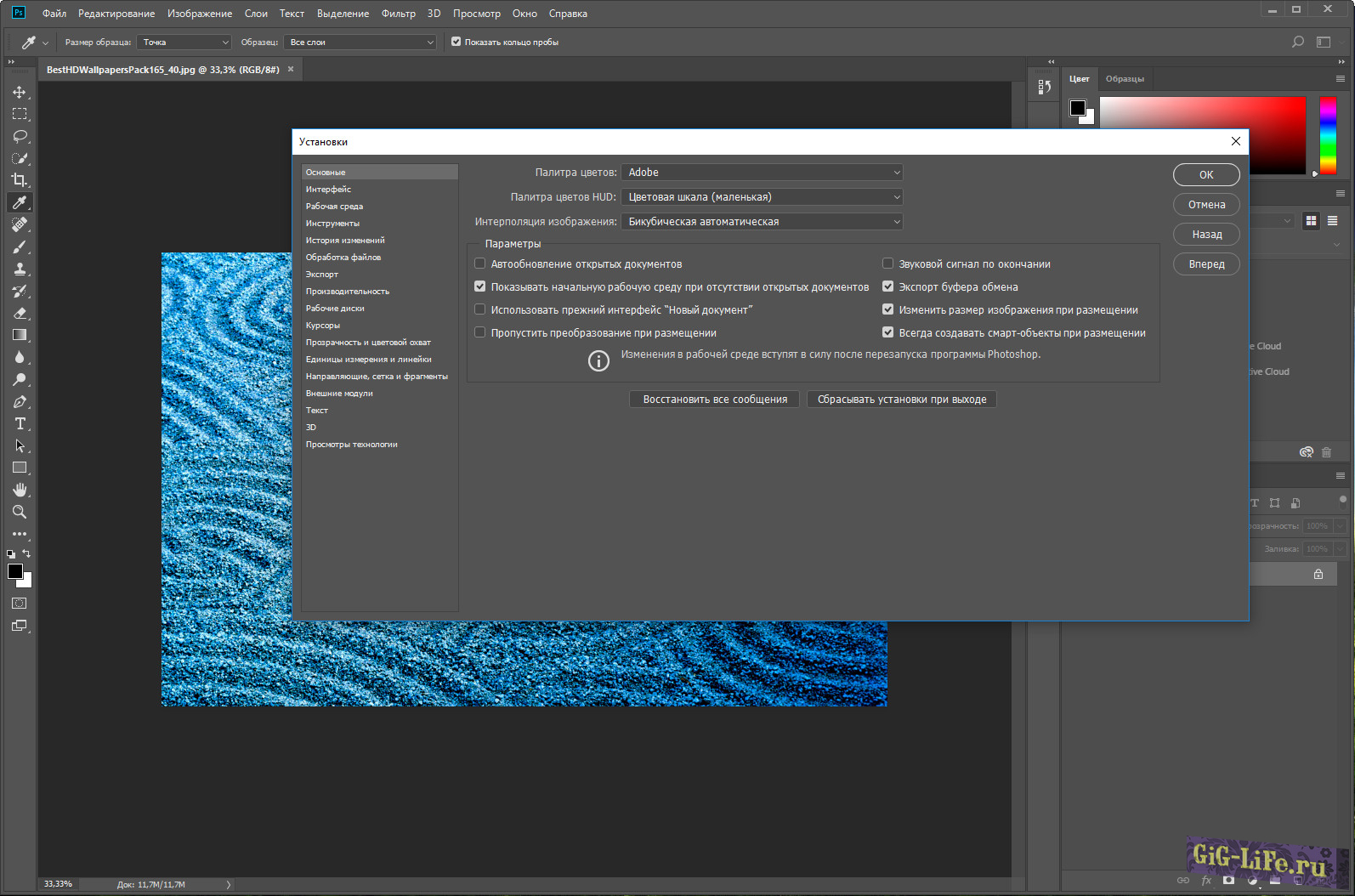
Task: Open the Палитра цветов dropdown
Action: (x=762, y=173)
